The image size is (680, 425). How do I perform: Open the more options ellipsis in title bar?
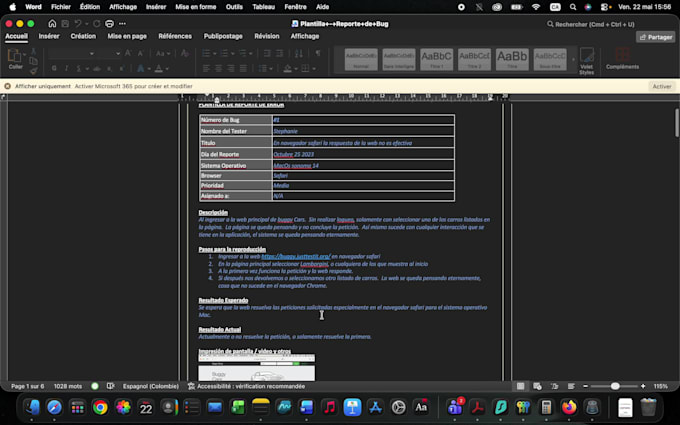click(x=122, y=24)
